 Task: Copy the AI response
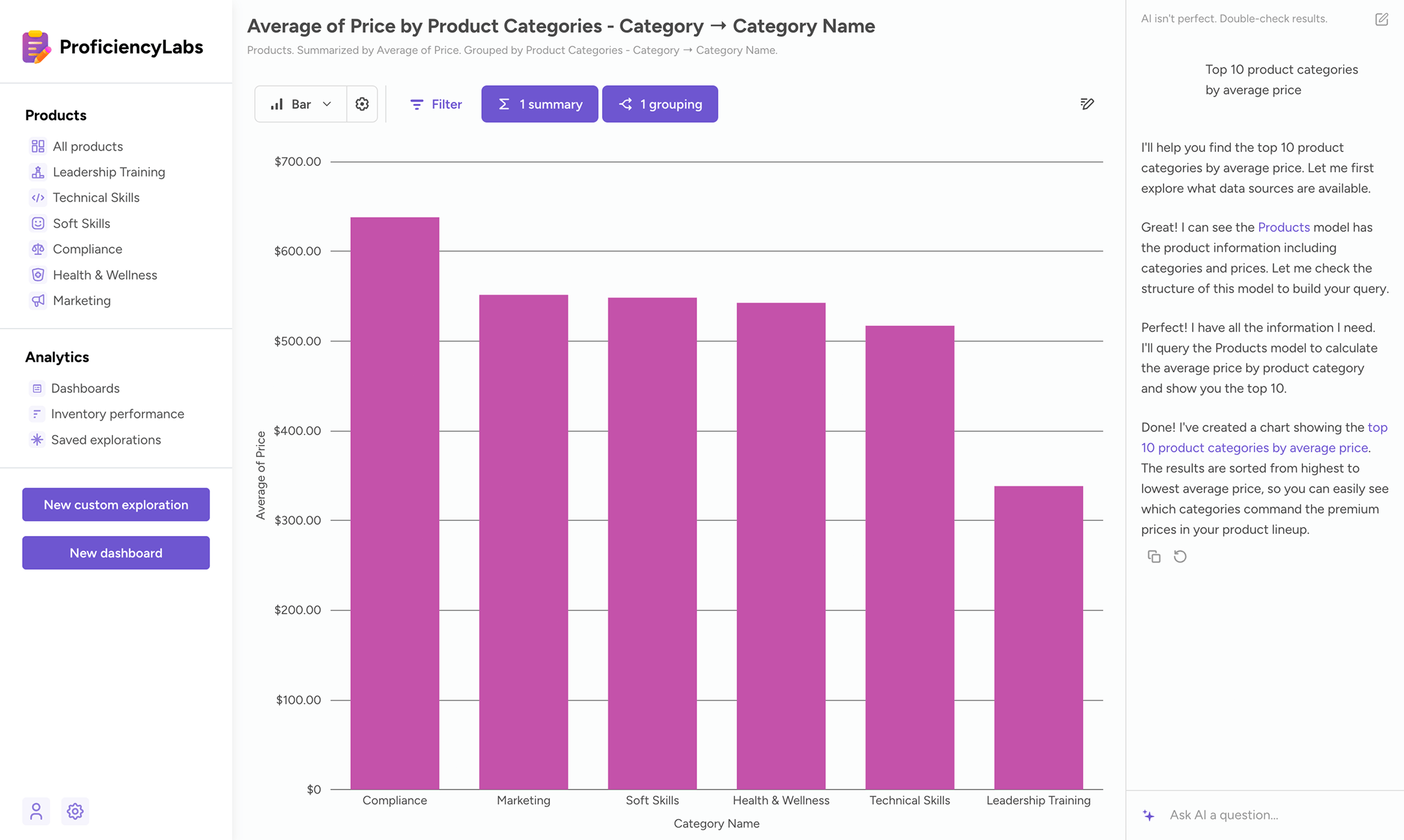pos(1153,556)
